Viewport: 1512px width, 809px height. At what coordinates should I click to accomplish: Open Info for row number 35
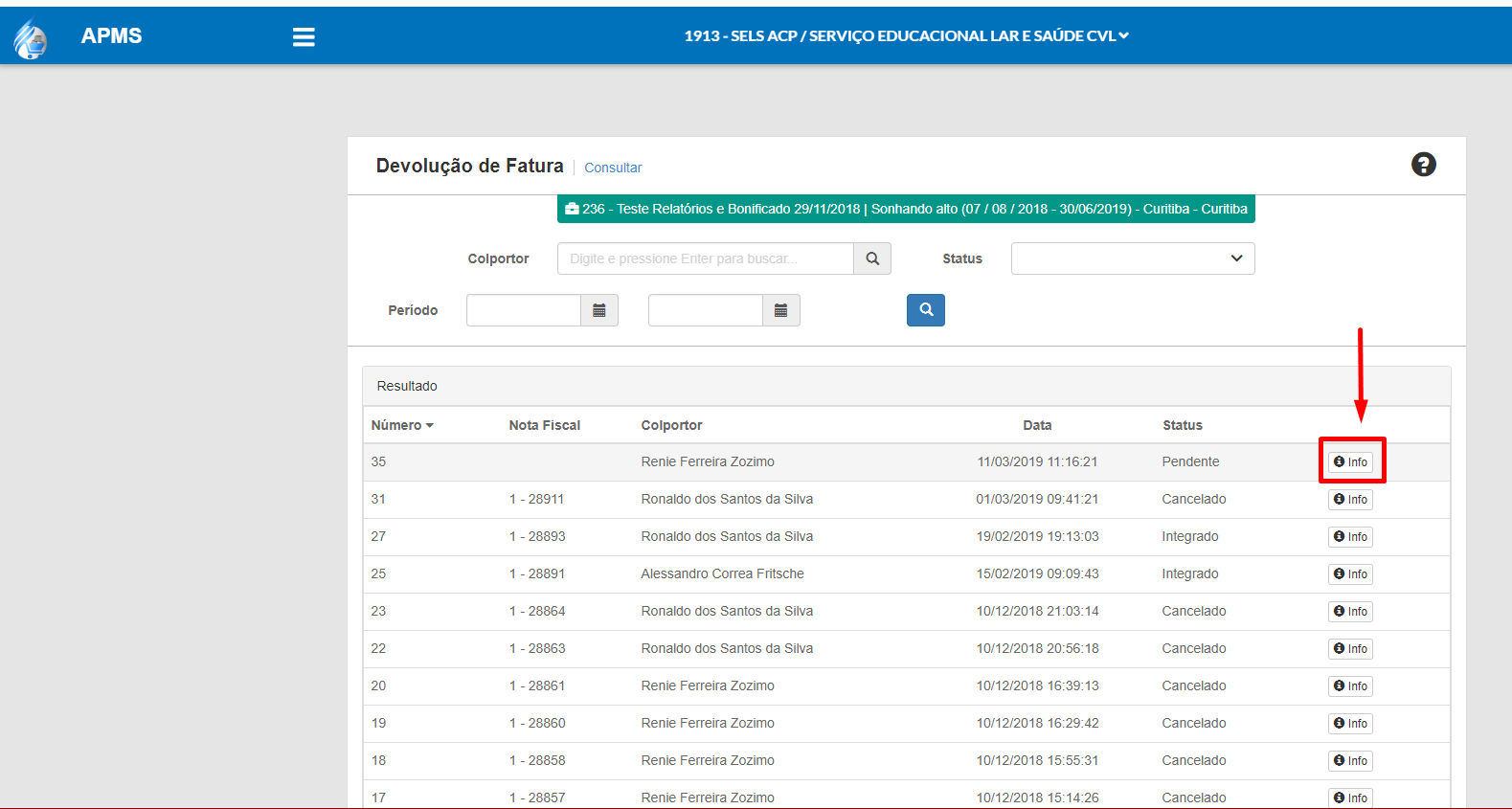point(1350,461)
